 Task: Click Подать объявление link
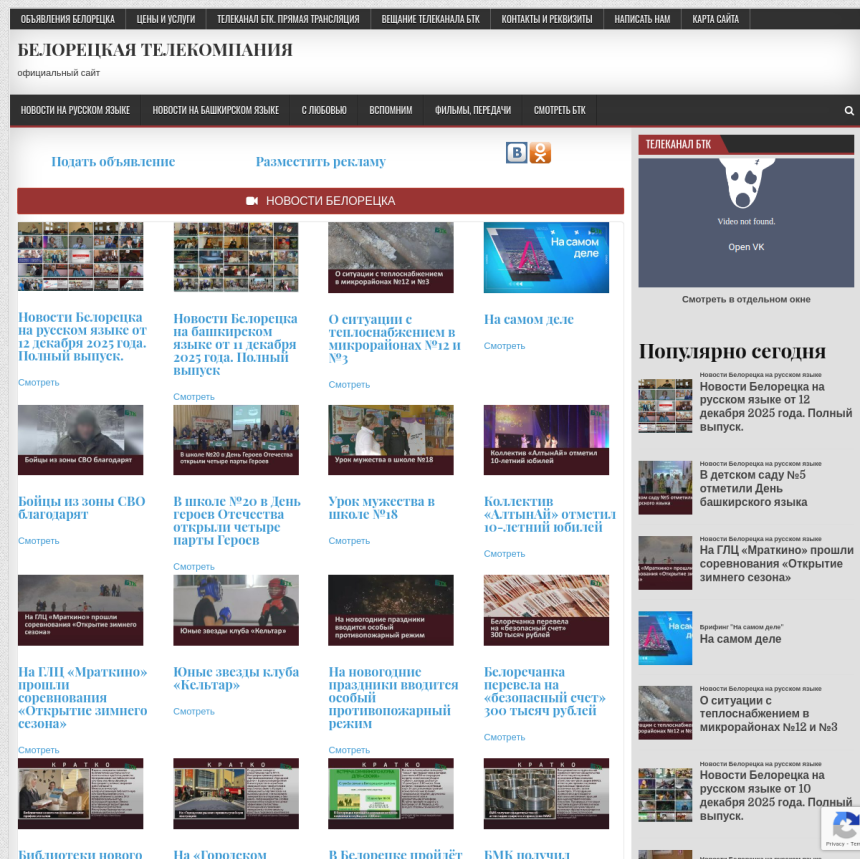(113, 161)
